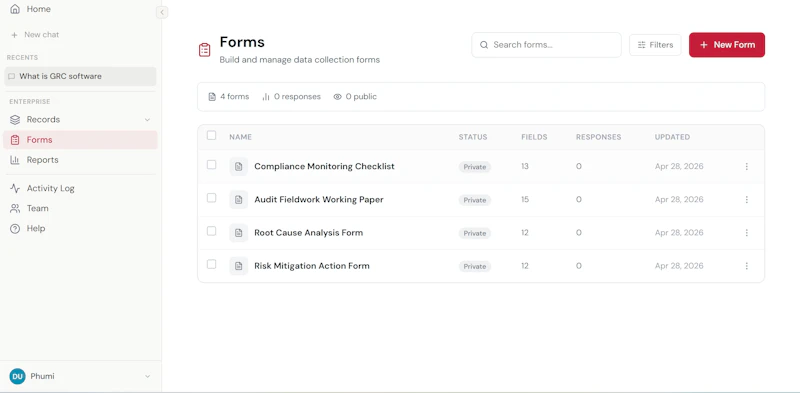
Task: Click the FIELDS column header
Action: (534, 137)
